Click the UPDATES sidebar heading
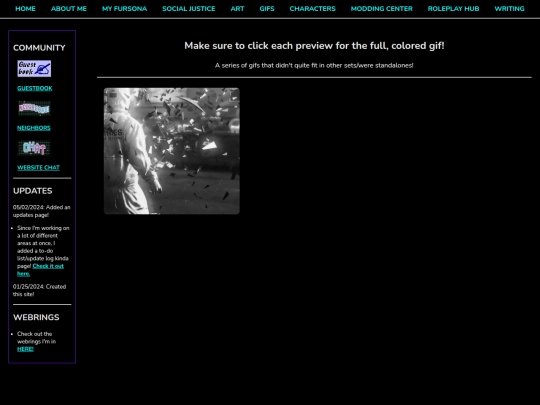 (33, 191)
